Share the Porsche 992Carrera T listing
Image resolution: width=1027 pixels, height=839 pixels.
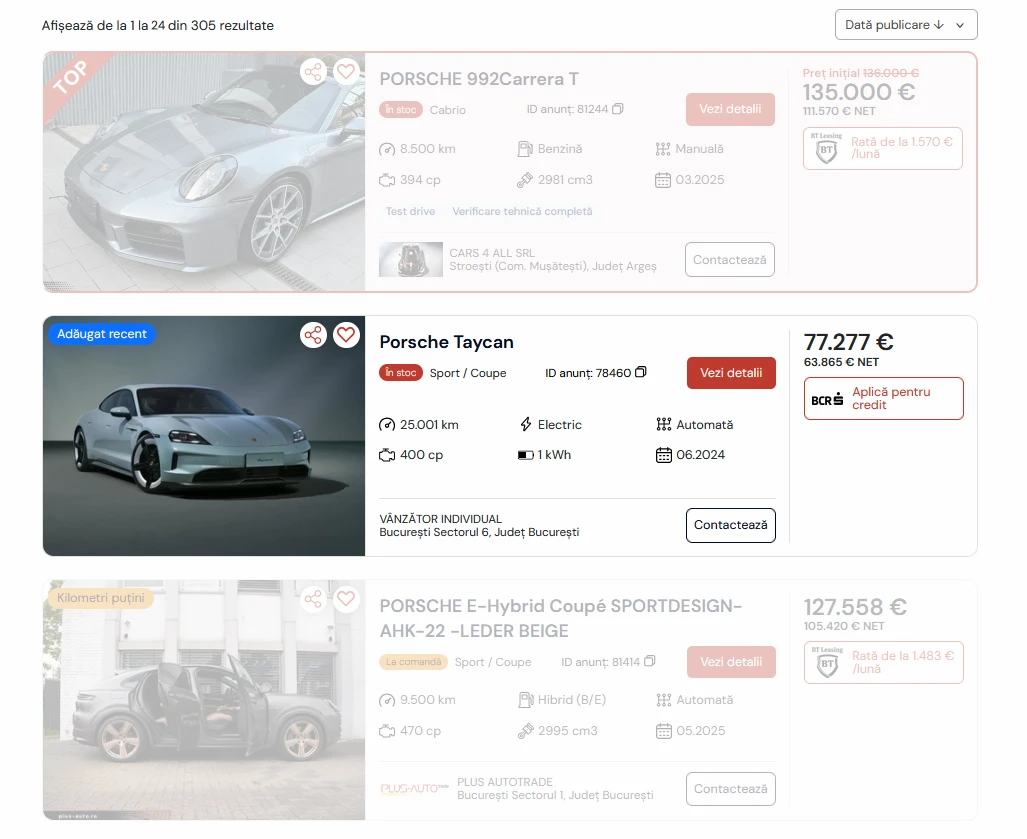[313, 71]
